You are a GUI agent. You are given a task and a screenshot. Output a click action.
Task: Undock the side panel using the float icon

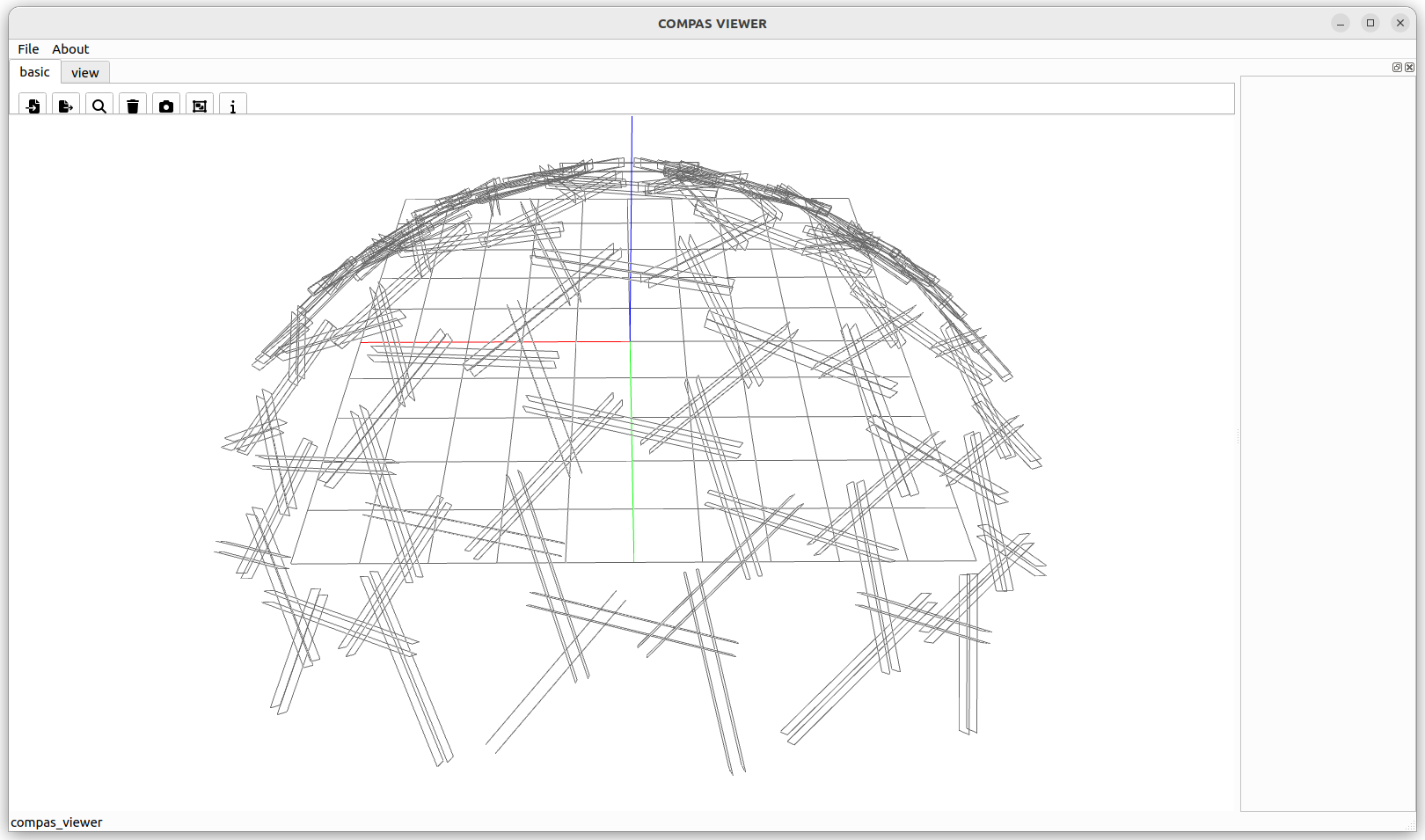pos(1397,67)
